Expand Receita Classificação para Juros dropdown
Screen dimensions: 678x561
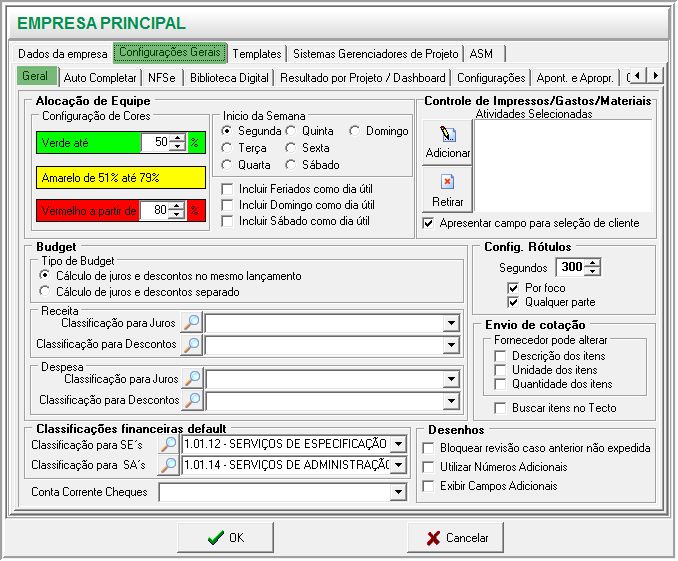tap(451, 323)
